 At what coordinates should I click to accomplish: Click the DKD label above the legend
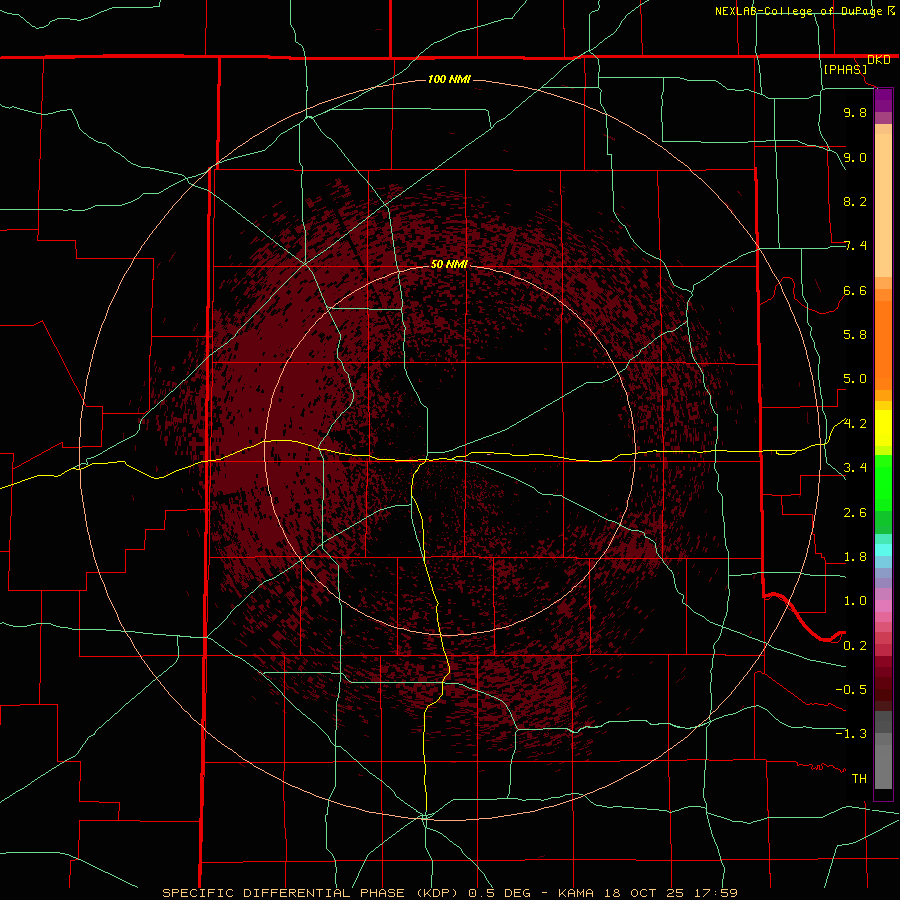click(x=879, y=60)
